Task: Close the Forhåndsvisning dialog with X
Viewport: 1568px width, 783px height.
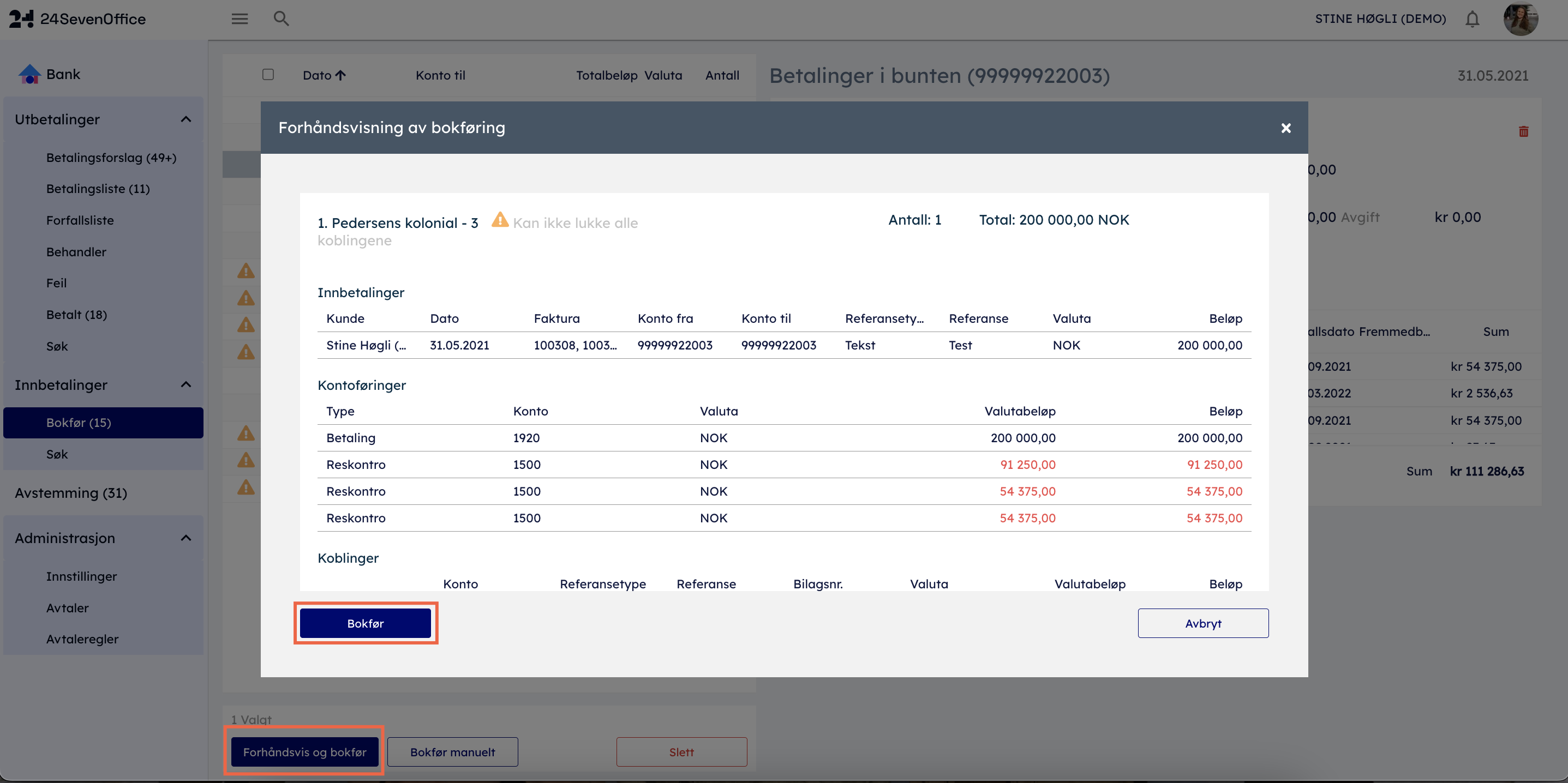Action: [x=1285, y=128]
